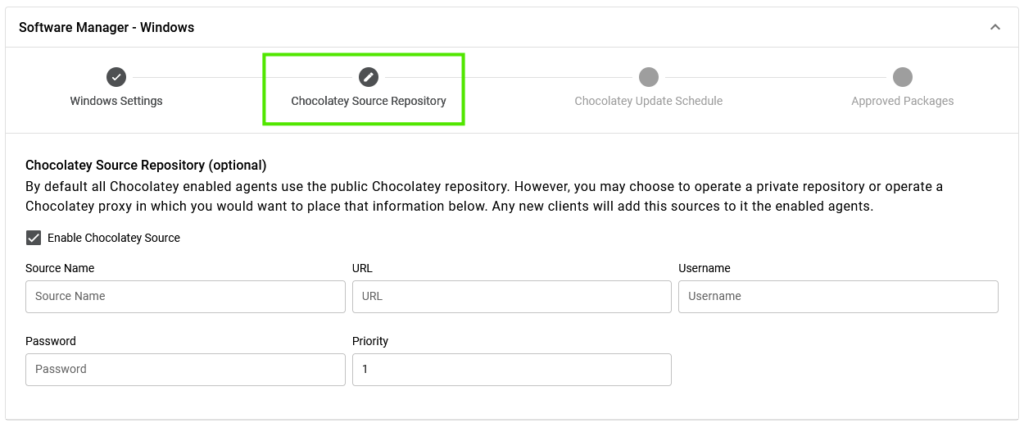Select the Chocolatey Update Schedule step circle
This screenshot has width=1024, height=423.
pyautogui.click(x=648, y=77)
